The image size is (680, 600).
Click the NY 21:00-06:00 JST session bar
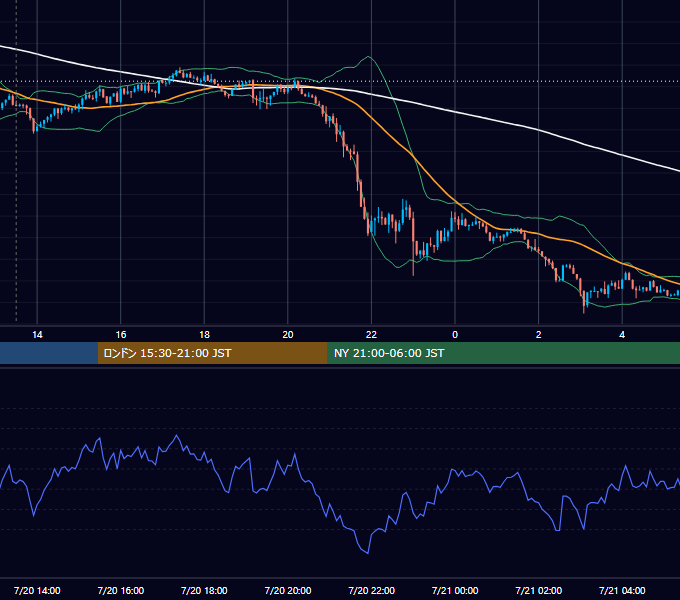[x=503, y=353]
